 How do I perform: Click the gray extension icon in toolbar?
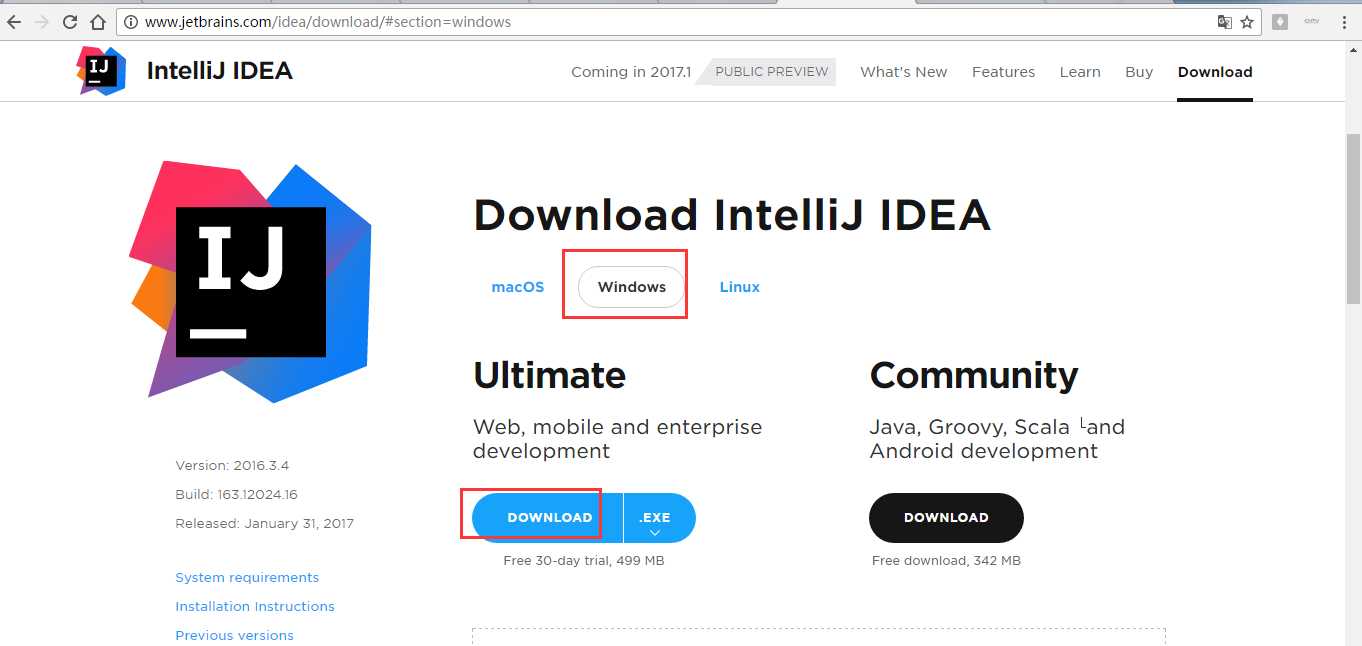1280,21
